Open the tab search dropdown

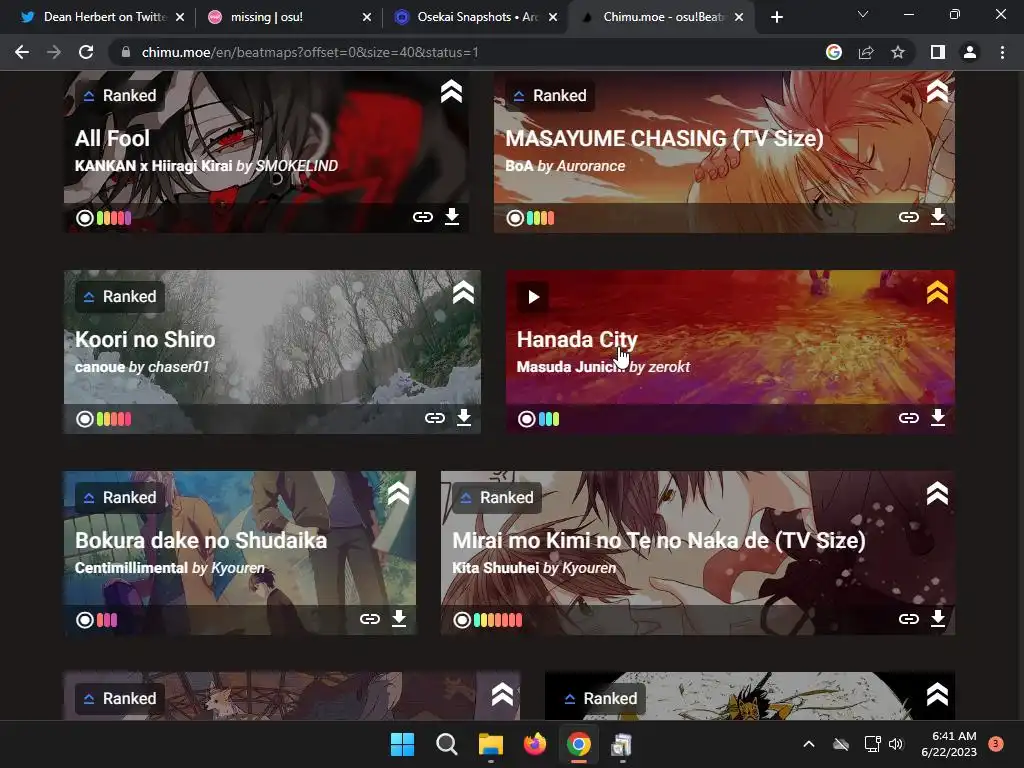pyautogui.click(x=863, y=14)
